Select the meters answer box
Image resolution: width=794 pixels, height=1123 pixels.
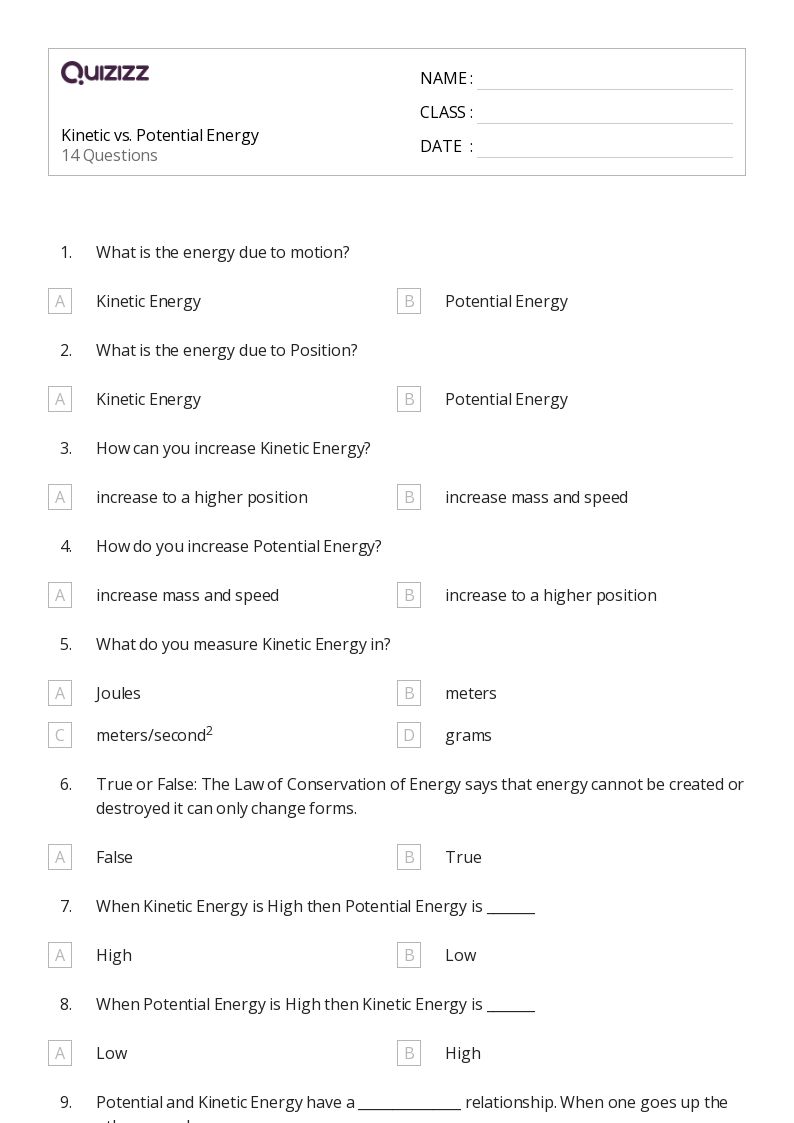point(409,693)
